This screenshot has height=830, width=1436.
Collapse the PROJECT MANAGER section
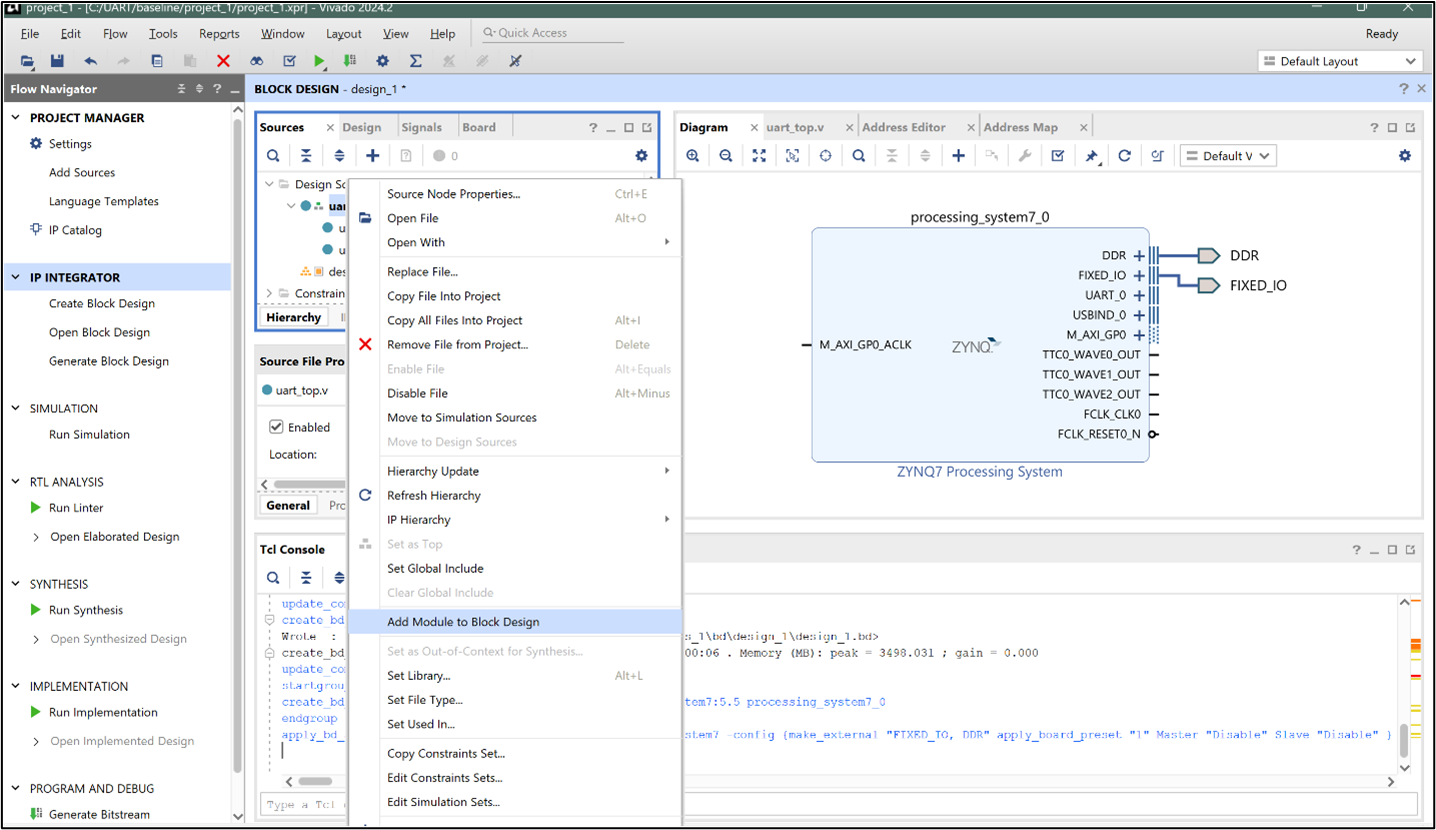[16, 118]
